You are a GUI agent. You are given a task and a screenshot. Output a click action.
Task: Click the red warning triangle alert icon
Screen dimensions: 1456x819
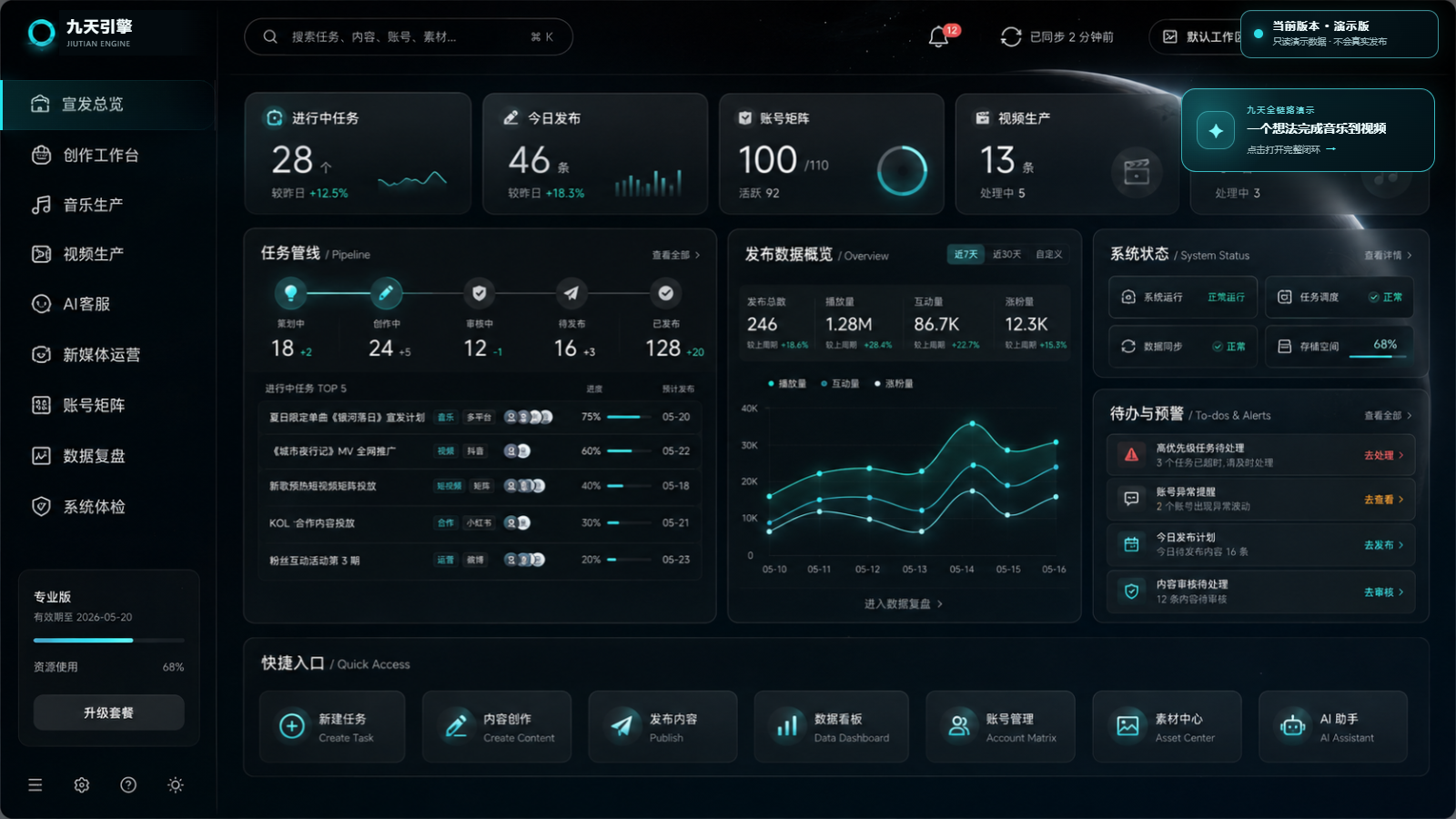[1131, 455]
